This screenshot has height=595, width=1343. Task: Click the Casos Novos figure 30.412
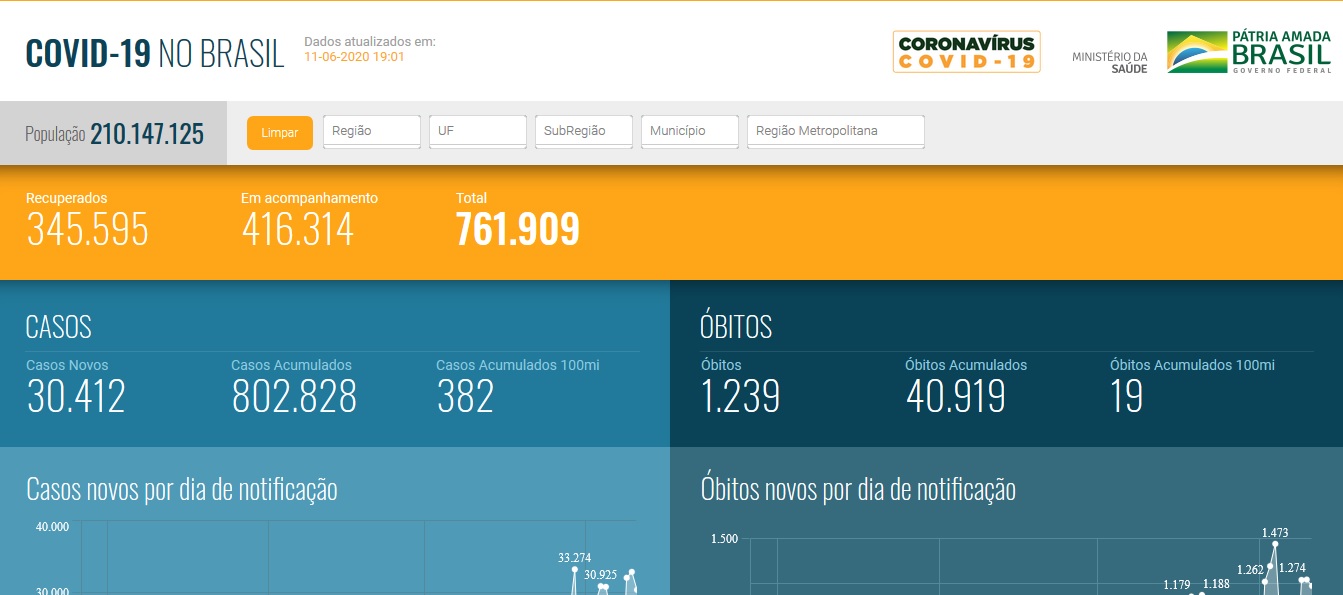(76, 397)
